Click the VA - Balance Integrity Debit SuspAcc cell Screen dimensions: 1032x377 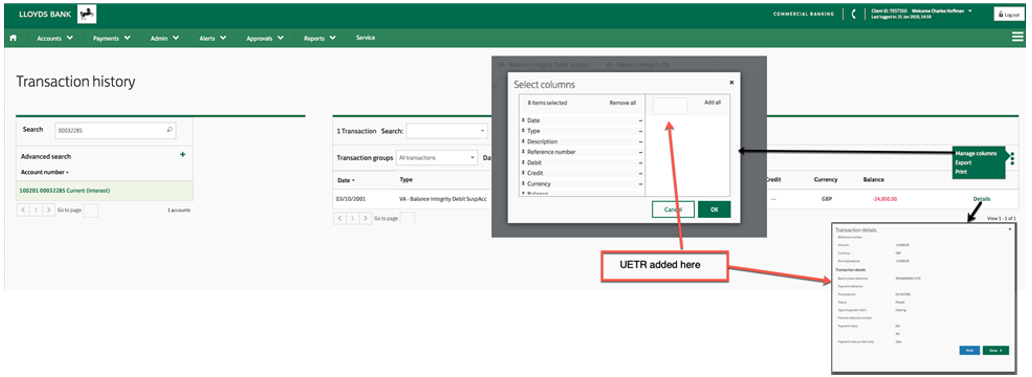point(443,199)
